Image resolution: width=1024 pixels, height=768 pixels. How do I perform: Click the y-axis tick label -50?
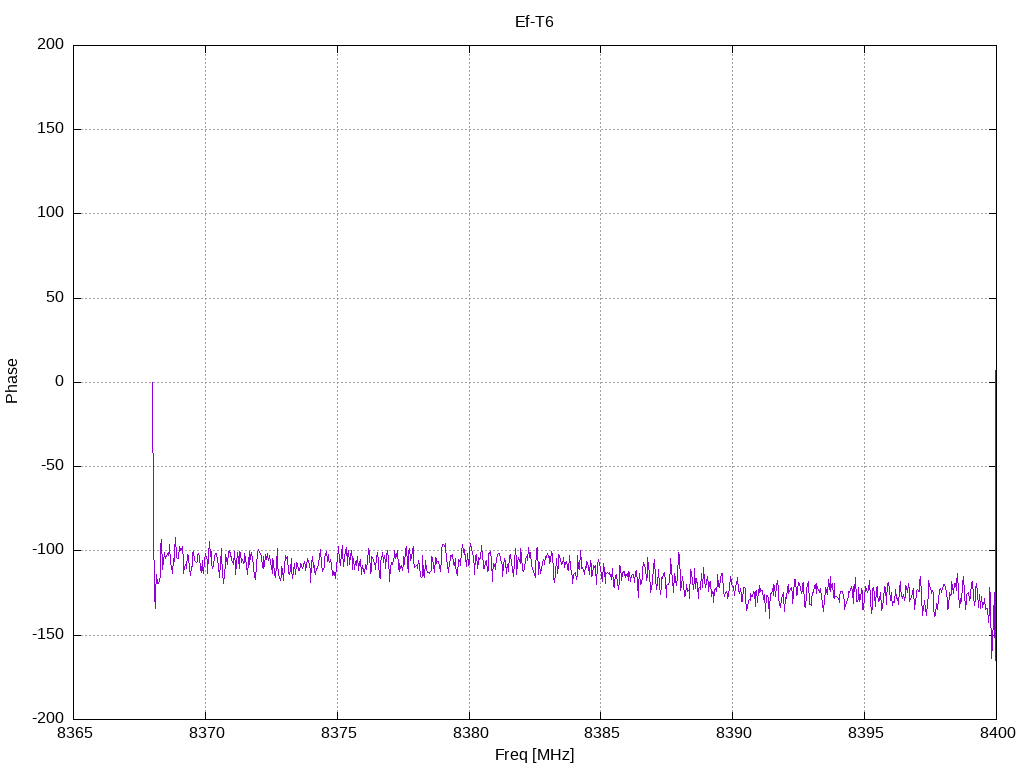click(52, 466)
